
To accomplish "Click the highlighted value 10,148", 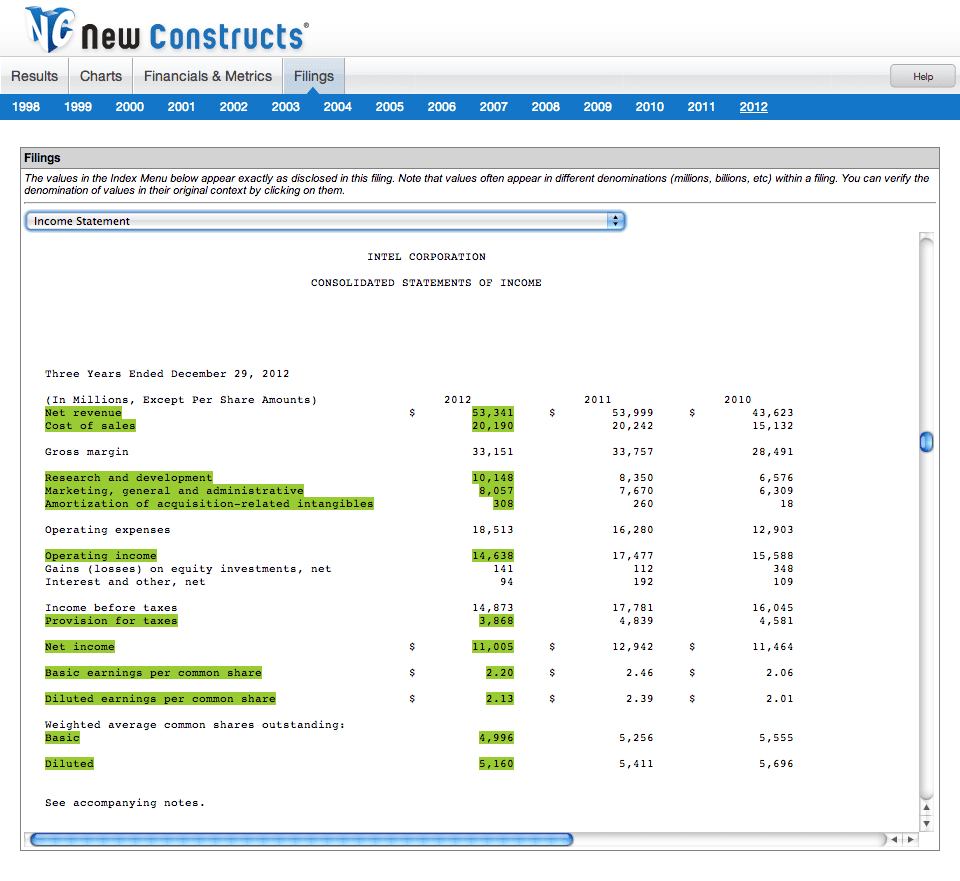I will point(493,478).
